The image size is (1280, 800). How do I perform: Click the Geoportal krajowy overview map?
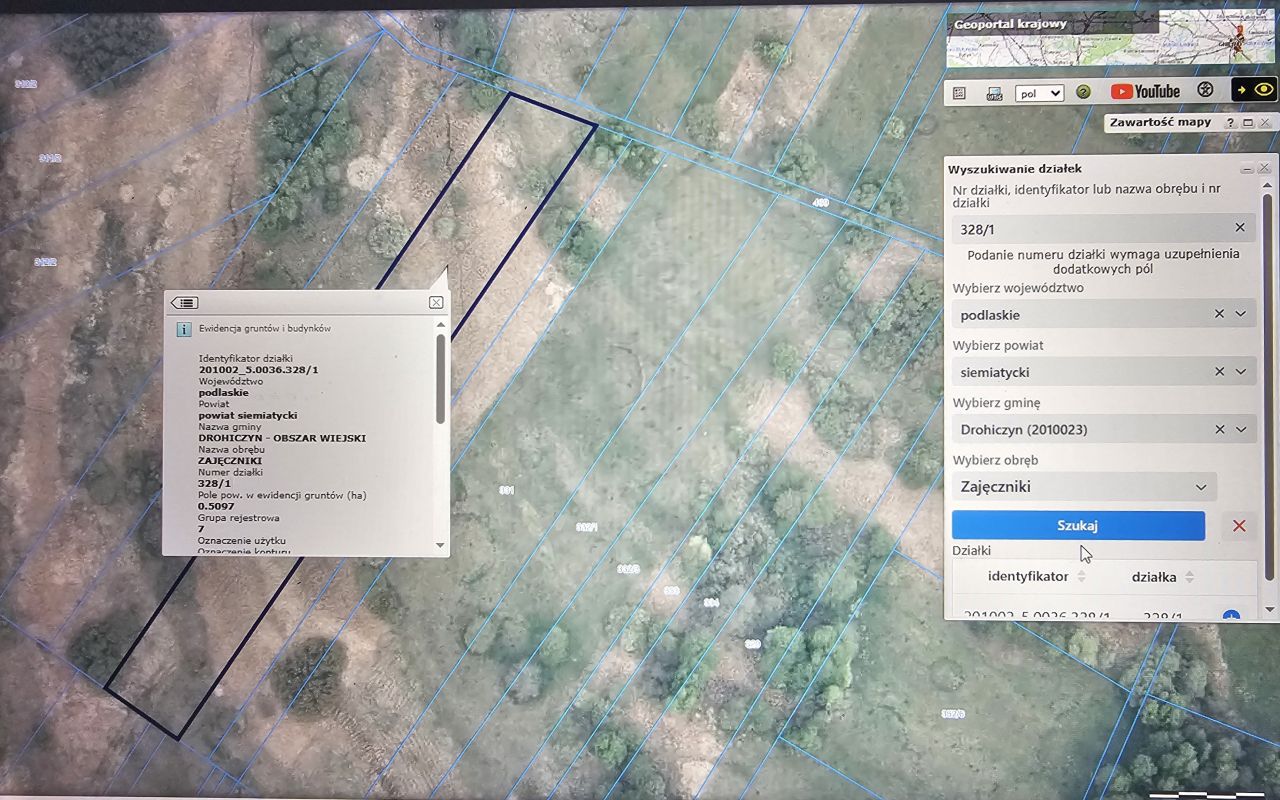click(x=1112, y=39)
